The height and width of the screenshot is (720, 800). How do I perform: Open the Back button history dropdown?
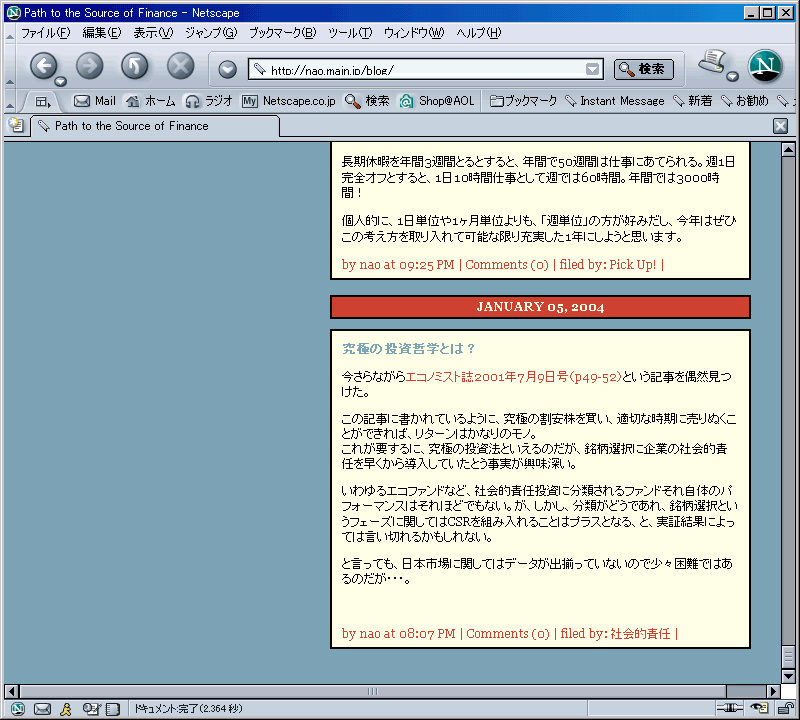[x=61, y=82]
